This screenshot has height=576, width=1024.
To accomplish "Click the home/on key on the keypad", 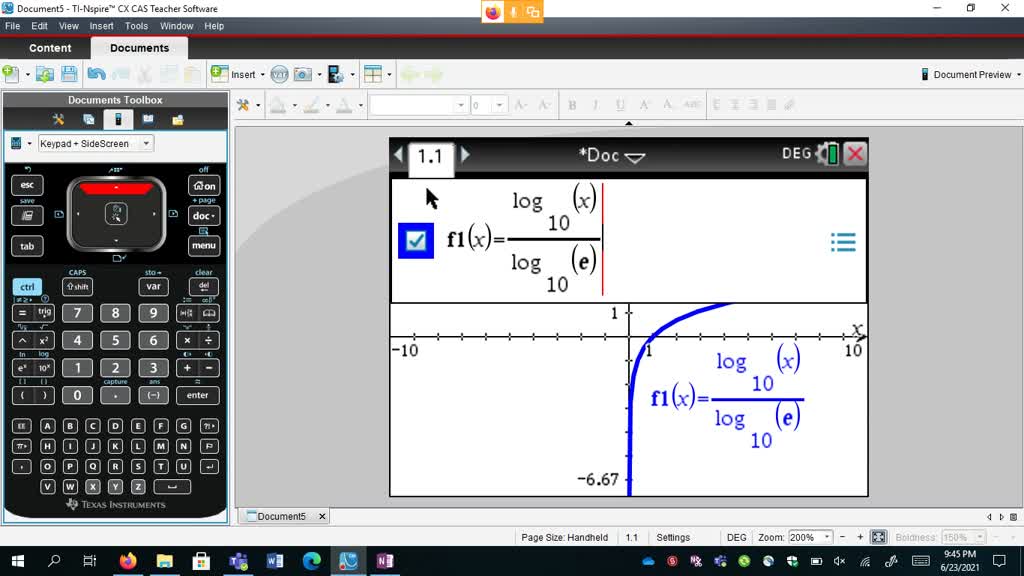I will pyautogui.click(x=204, y=185).
